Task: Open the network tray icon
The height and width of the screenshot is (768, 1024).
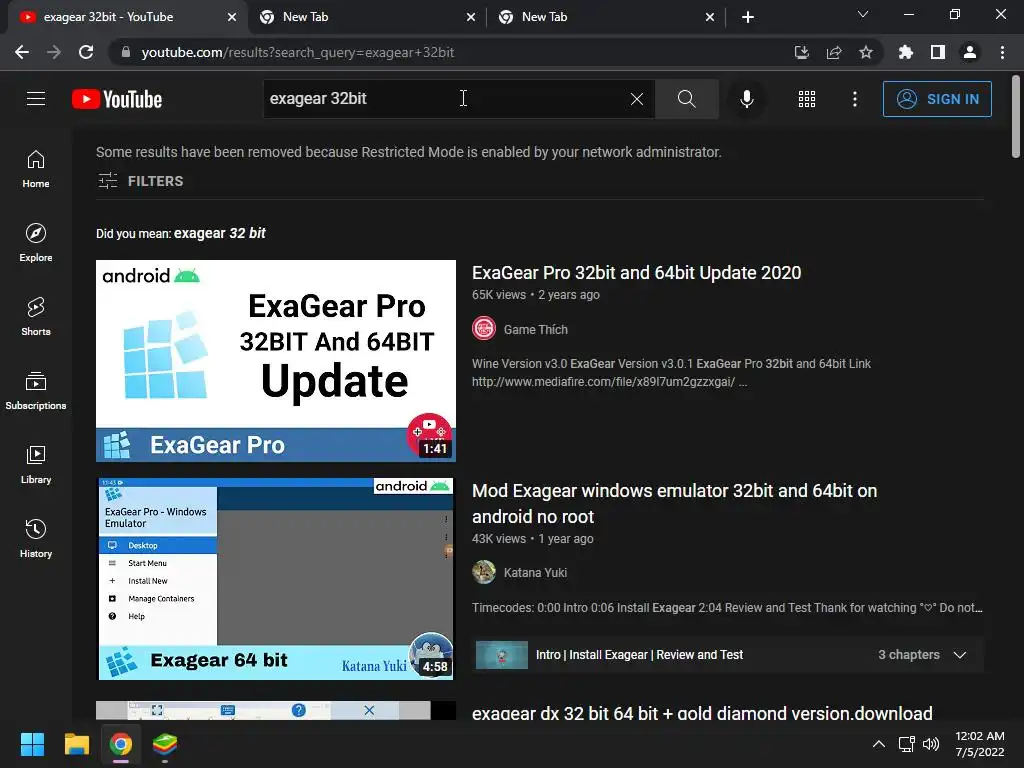Action: [x=906, y=744]
